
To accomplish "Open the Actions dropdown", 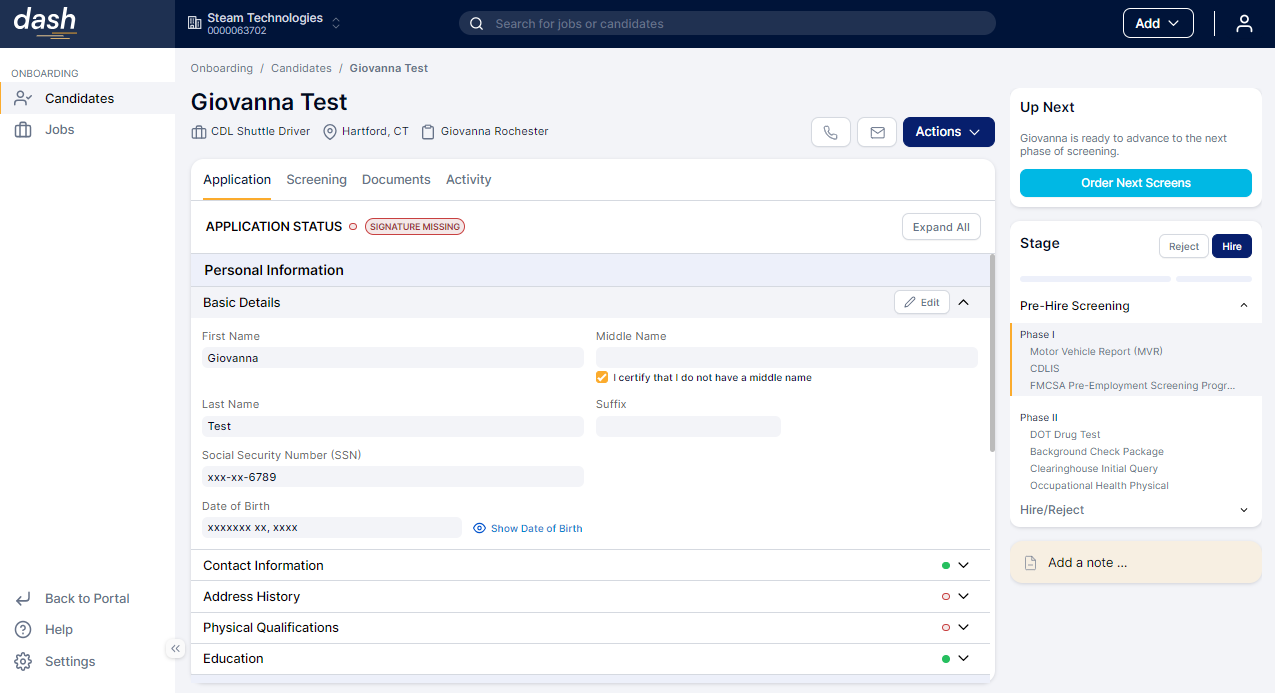I will [x=948, y=132].
